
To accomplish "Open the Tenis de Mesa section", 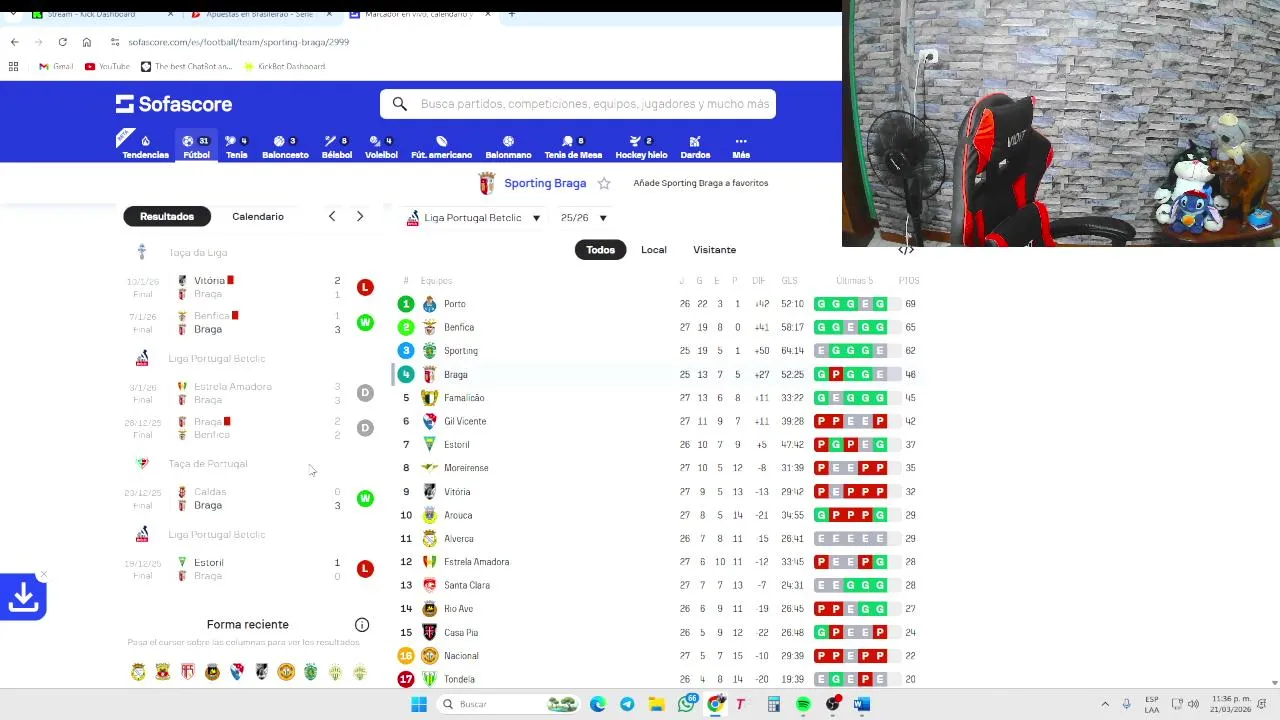I will click(x=573, y=146).
